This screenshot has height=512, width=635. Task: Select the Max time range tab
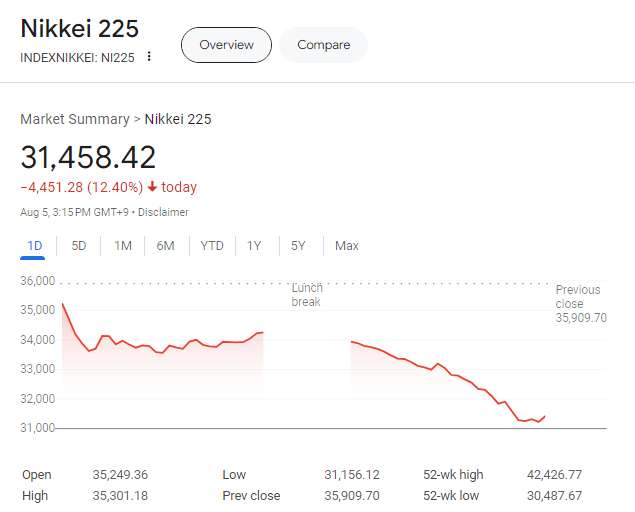[x=347, y=246]
